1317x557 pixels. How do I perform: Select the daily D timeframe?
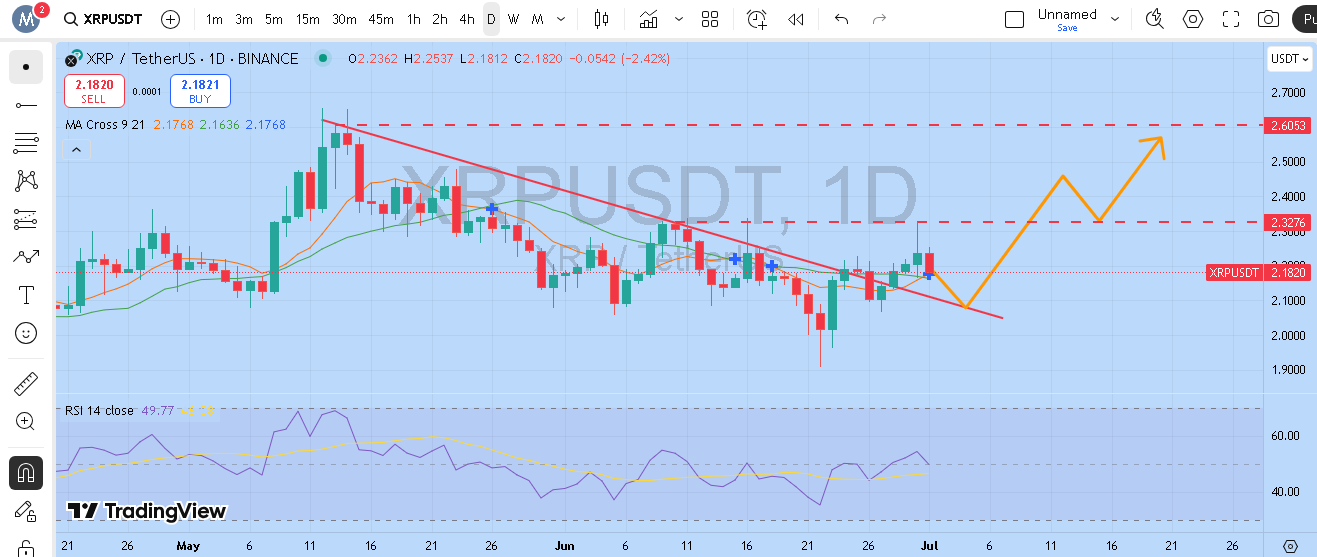tap(491, 19)
